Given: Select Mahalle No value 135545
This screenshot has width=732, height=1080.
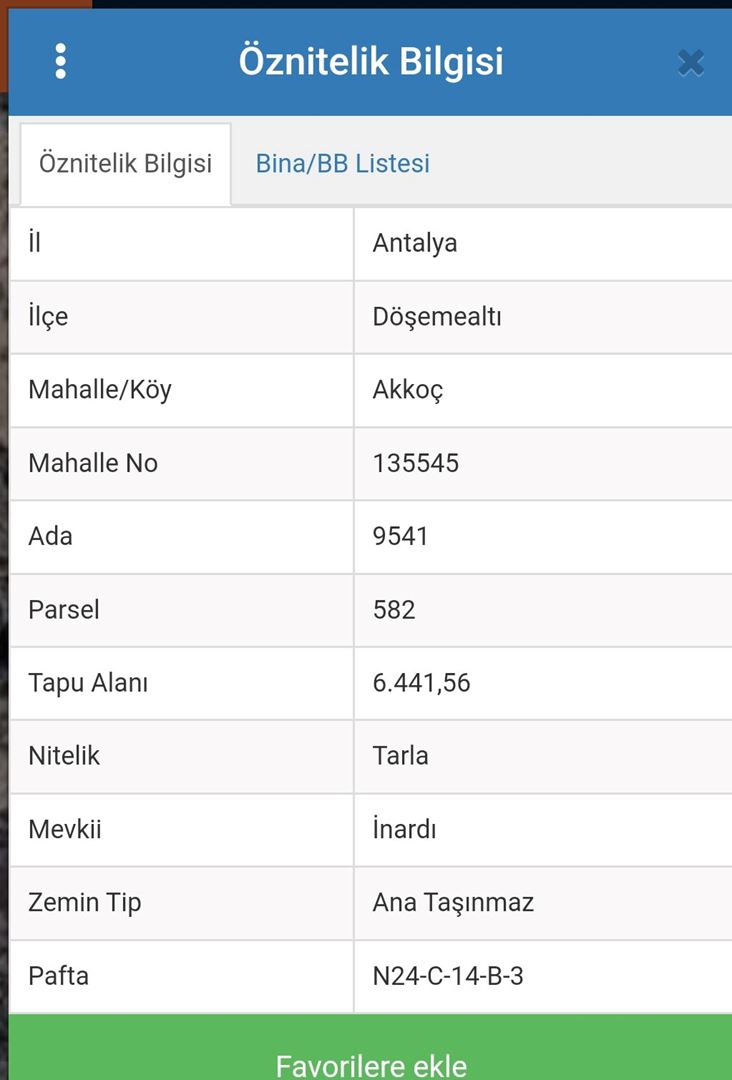Looking at the screenshot, I should pyautogui.click(x=416, y=463).
